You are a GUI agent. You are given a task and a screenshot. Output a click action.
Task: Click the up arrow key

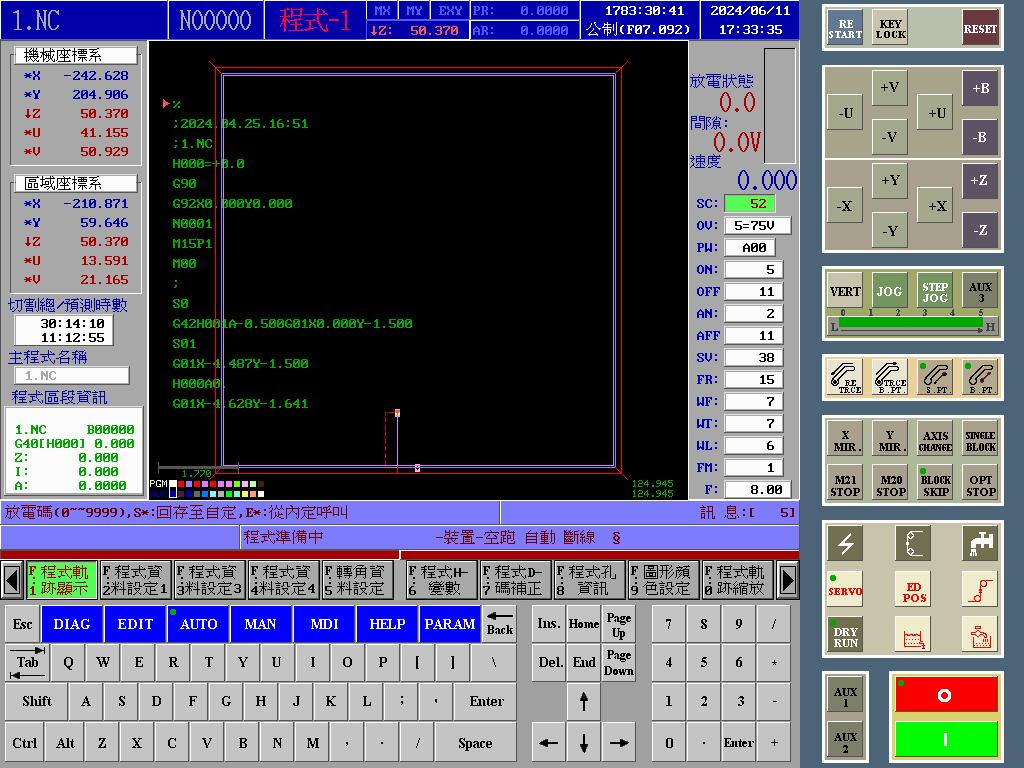click(x=584, y=701)
